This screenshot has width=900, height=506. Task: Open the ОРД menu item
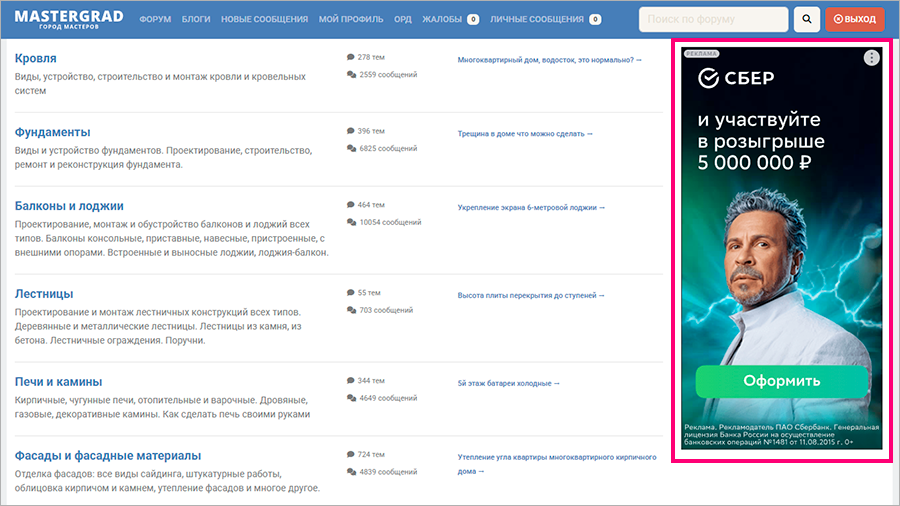click(x=402, y=19)
